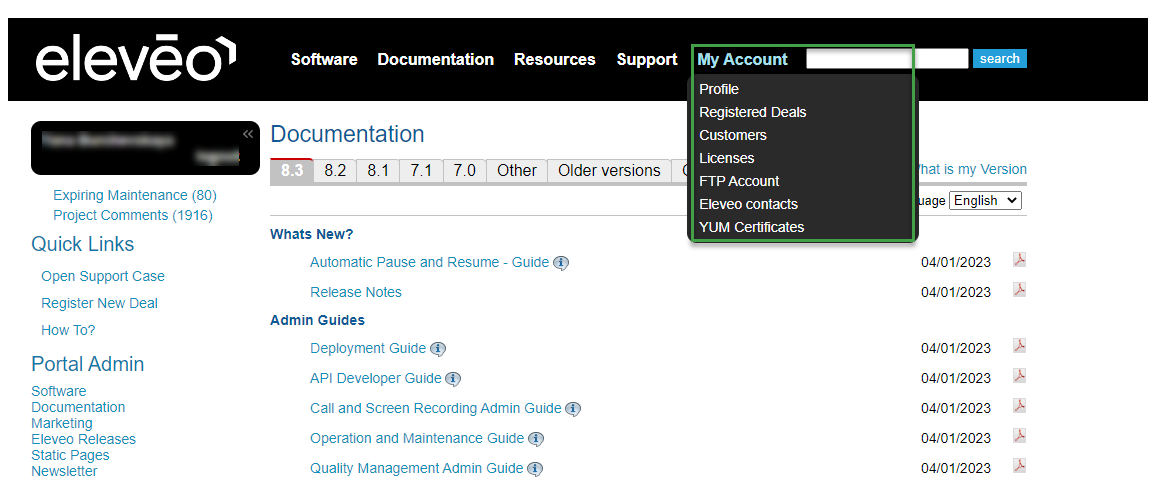Click info bubble next to Quality Management Admin Guide
This screenshot has height=500, width=1153.
tap(535, 469)
